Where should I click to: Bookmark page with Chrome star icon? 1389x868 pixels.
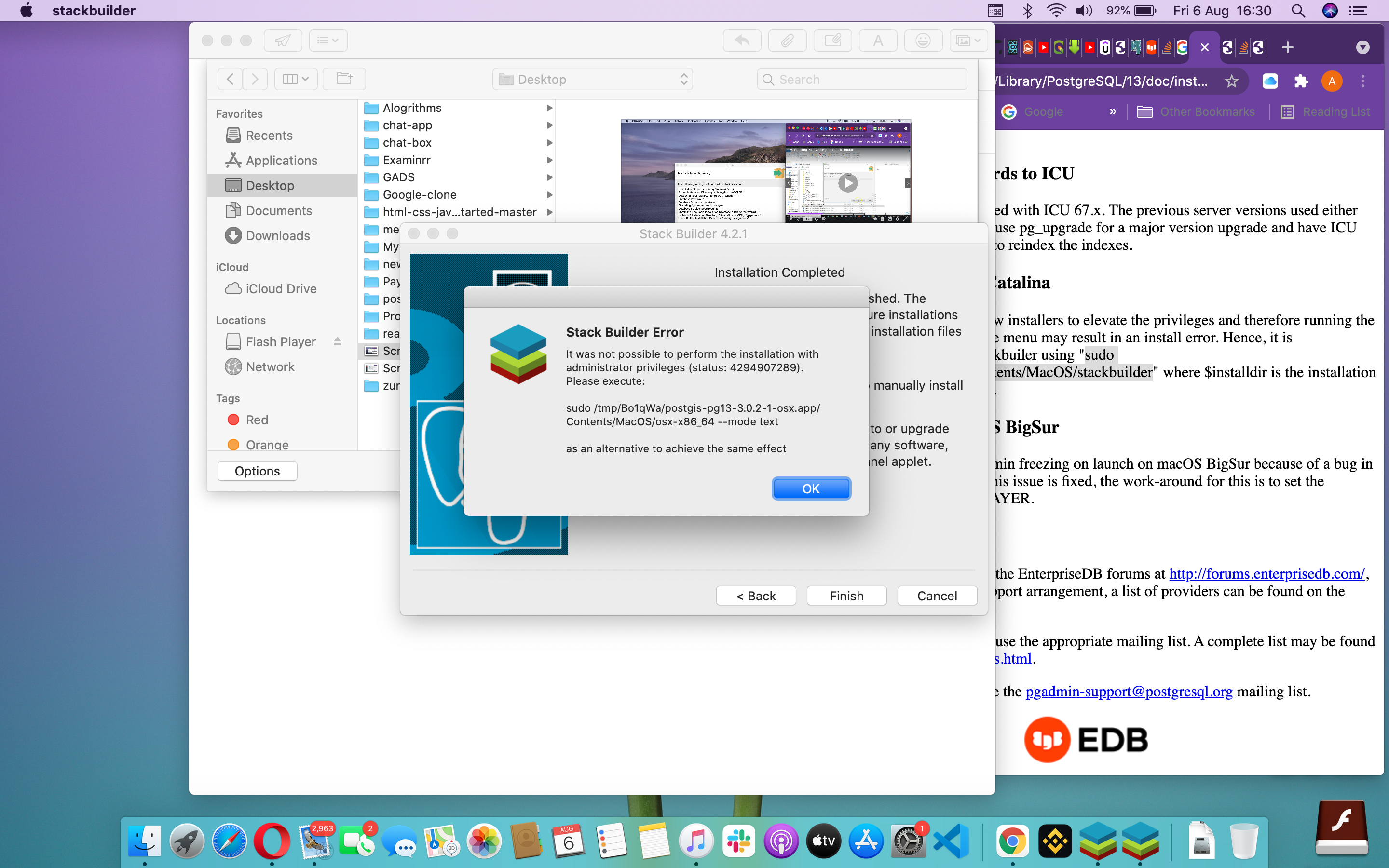click(x=1231, y=81)
